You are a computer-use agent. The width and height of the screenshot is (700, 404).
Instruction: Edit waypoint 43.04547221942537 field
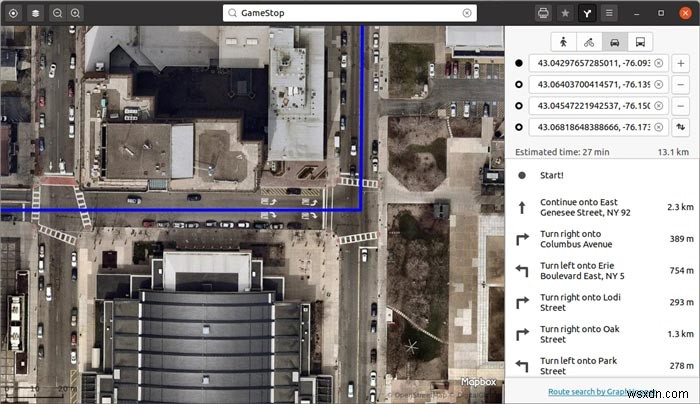tap(598, 106)
